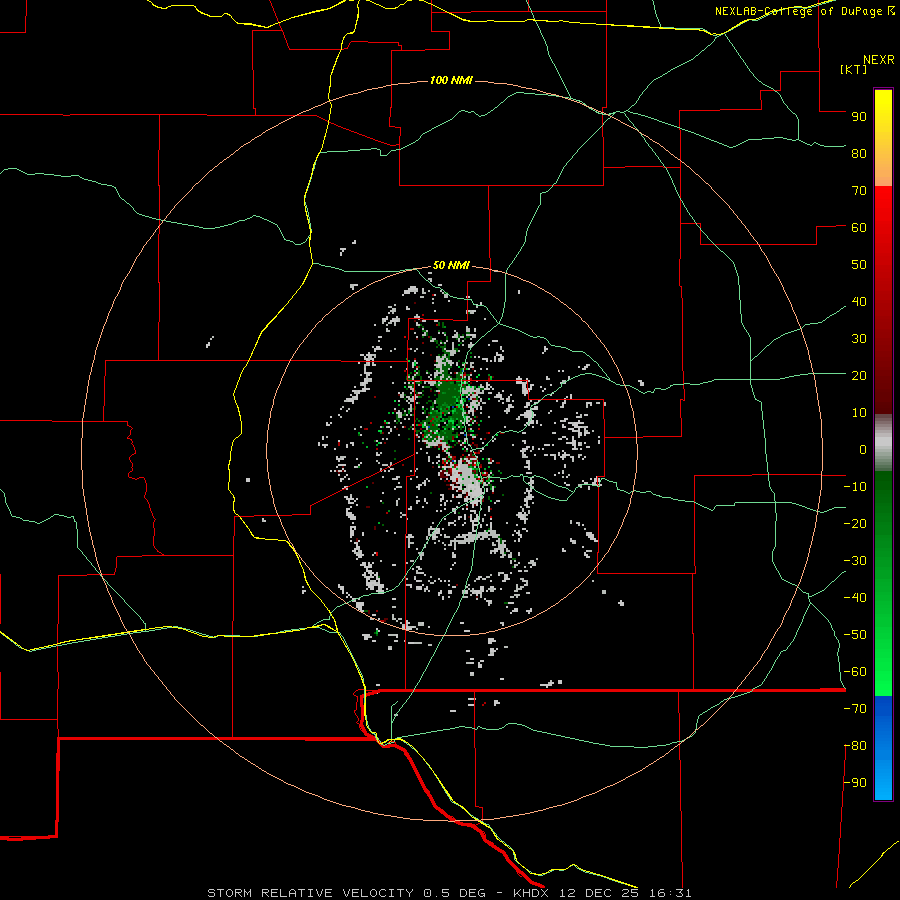Click the 50 NMI range ring label
Image resolution: width=900 pixels, height=900 pixels.
[451, 265]
